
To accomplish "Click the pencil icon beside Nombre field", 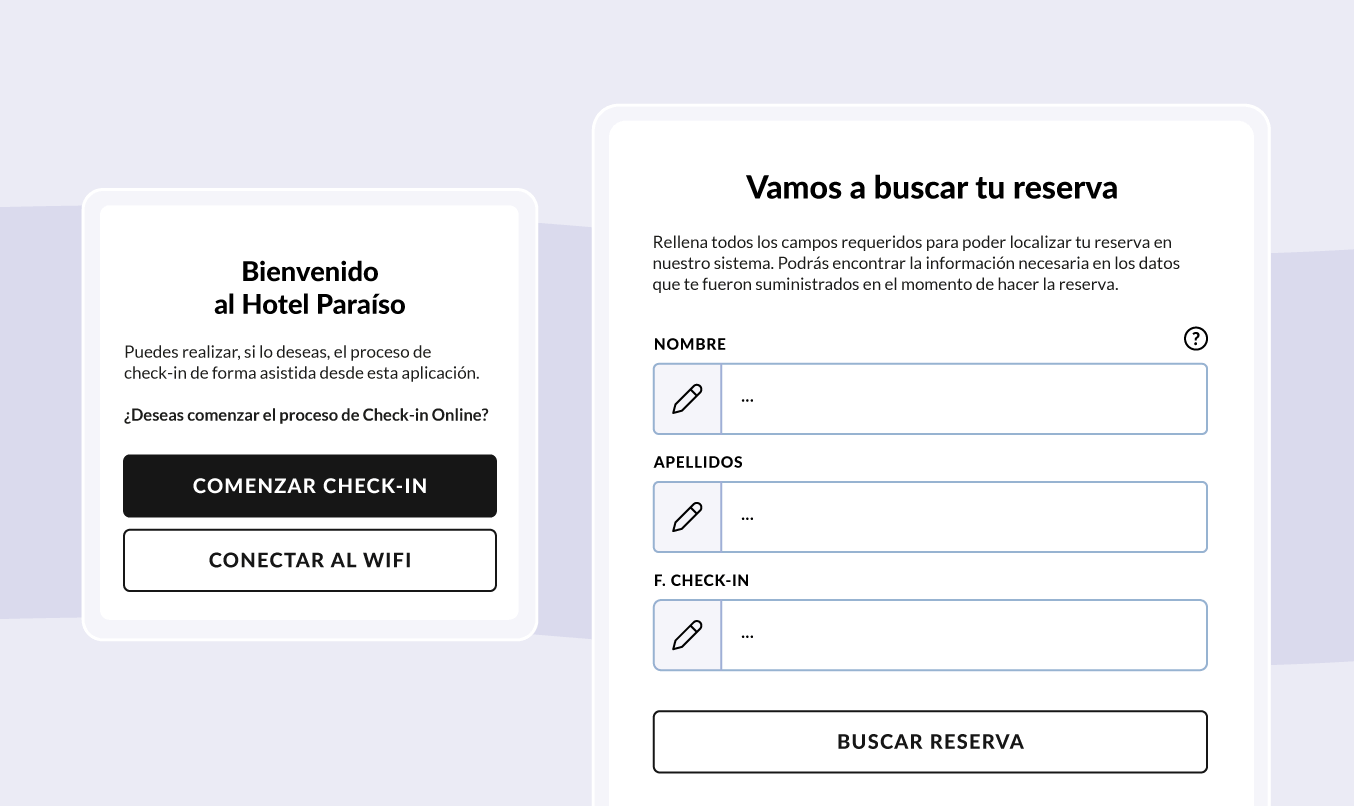I will tap(687, 399).
